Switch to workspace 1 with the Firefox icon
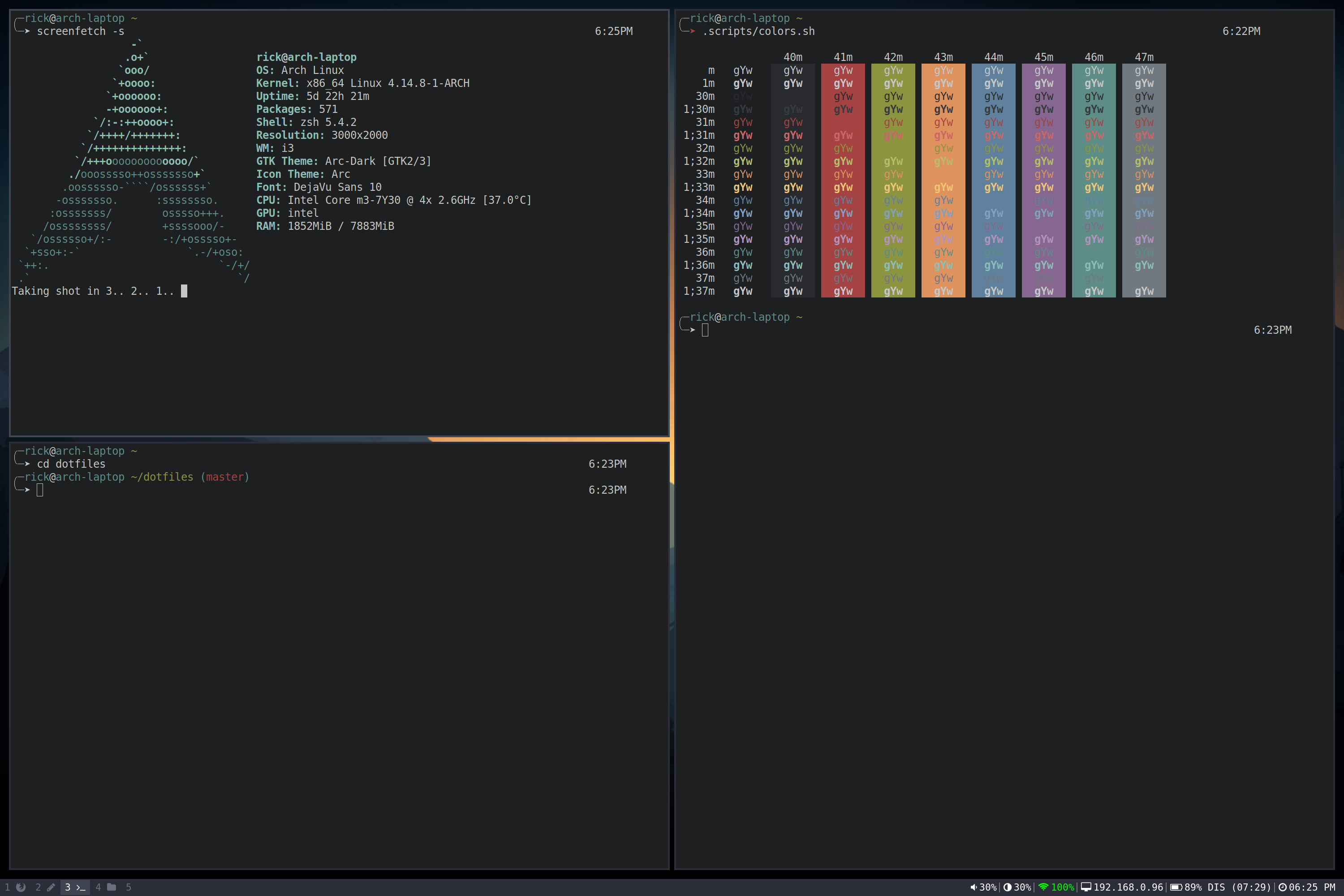The width and height of the screenshot is (1344, 896). (x=15, y=887)
